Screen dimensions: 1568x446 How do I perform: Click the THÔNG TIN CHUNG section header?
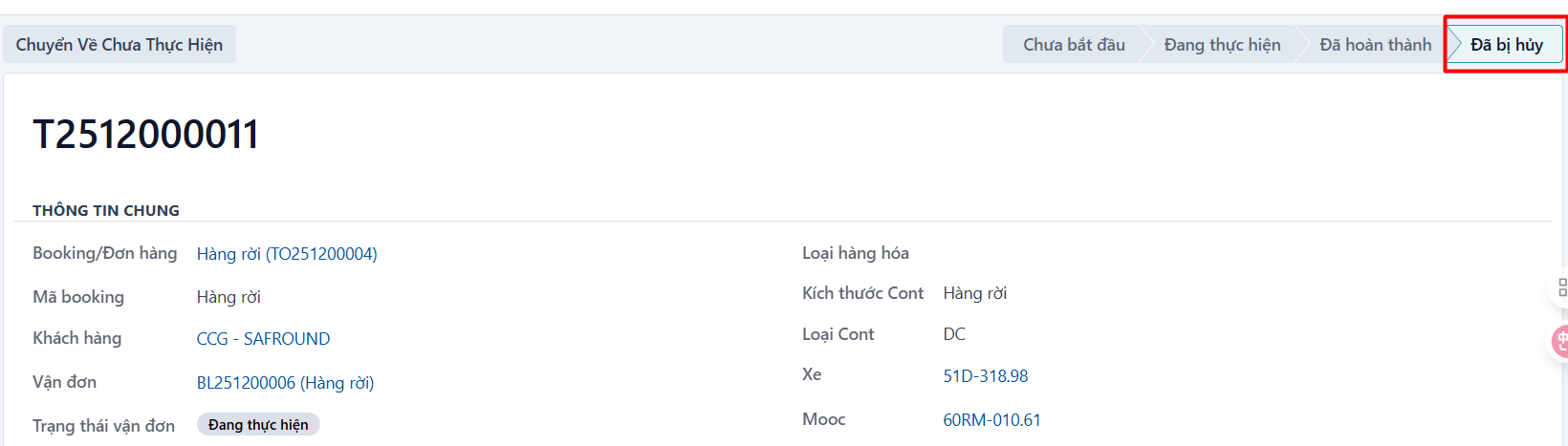coord(106,210)
